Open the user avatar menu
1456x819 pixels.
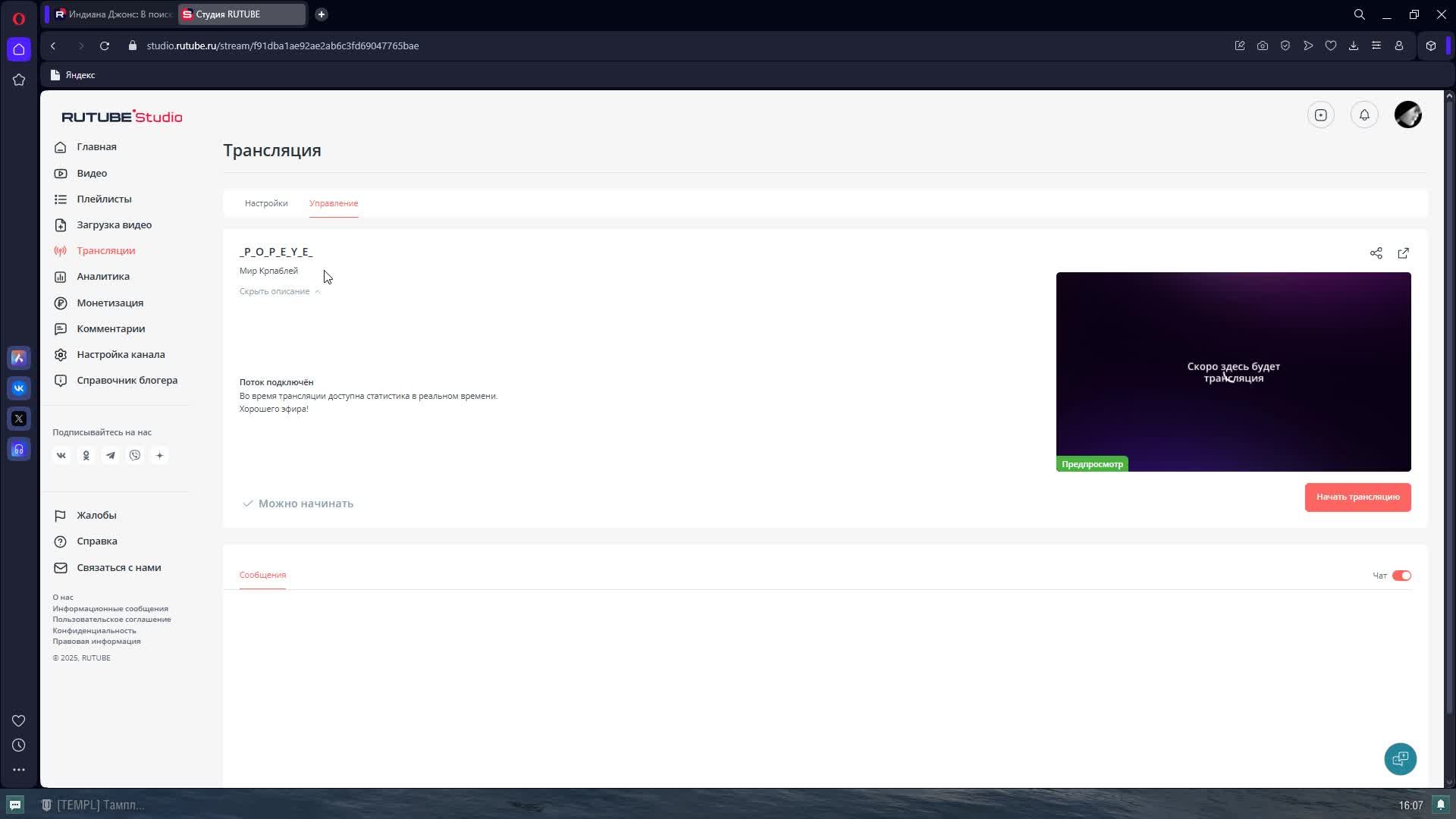1408,115
